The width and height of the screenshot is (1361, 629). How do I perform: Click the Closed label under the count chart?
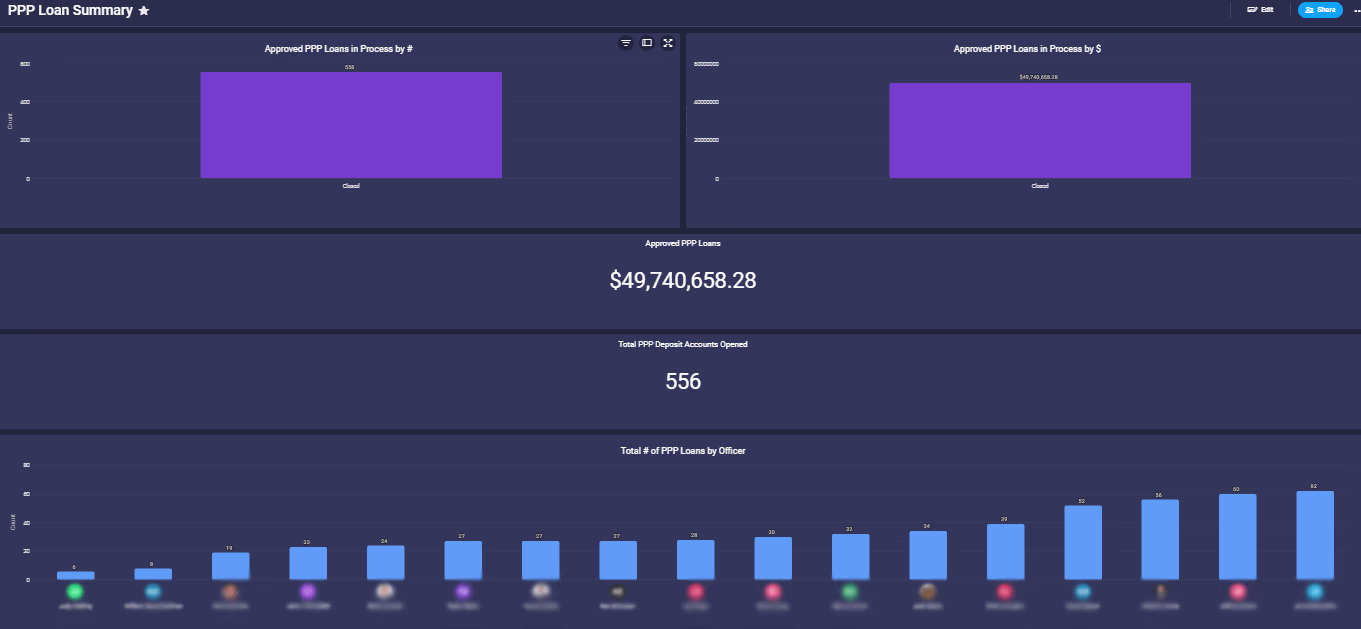coord(351,186)
